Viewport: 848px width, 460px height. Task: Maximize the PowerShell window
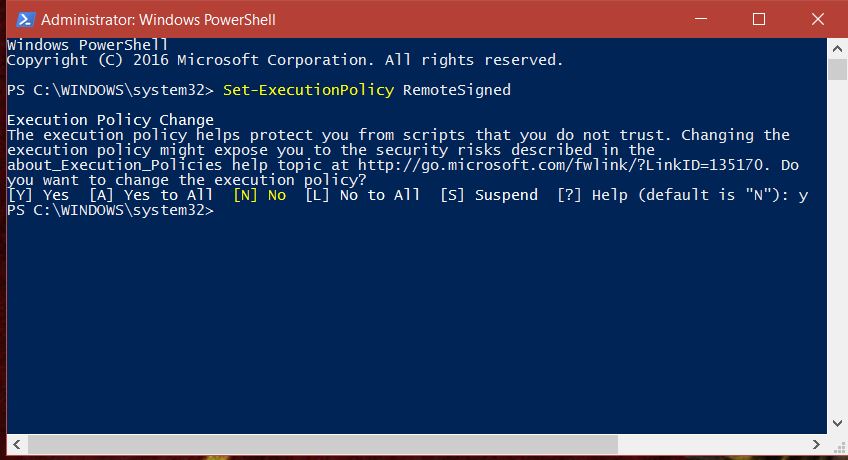[x=758, y=19]
